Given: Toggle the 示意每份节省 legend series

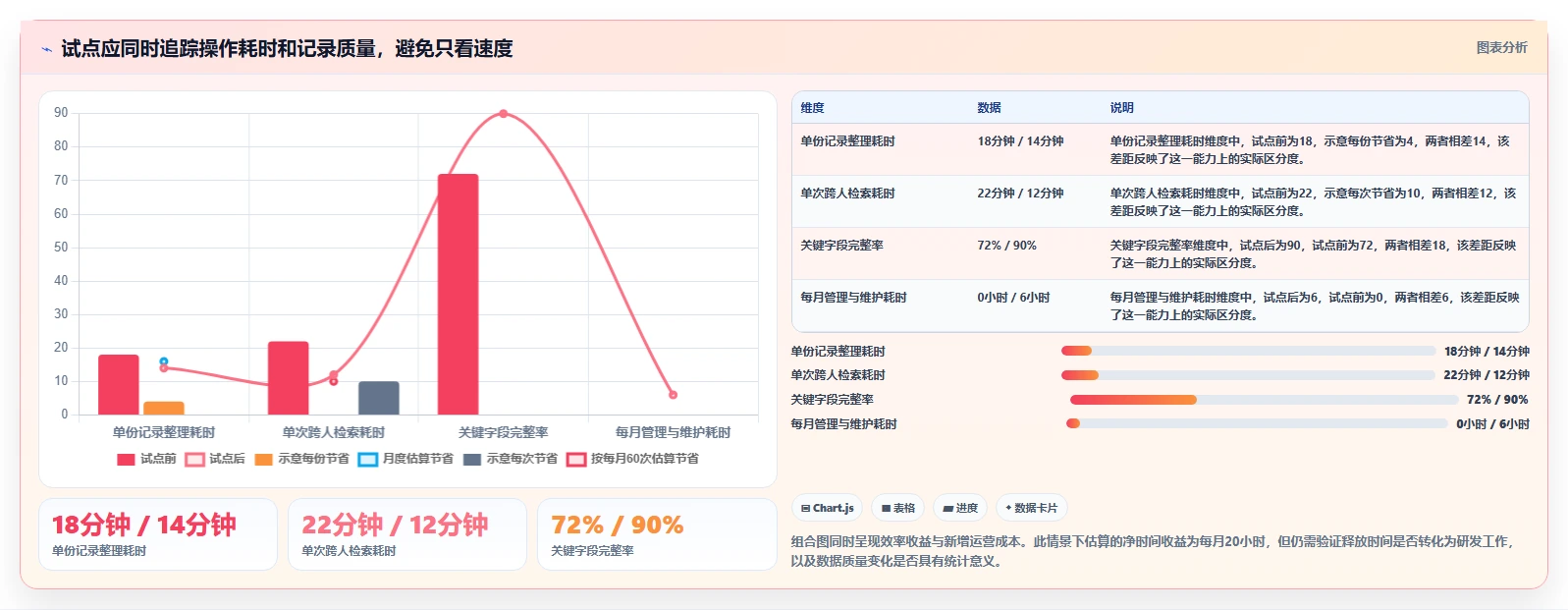Looking at the screenshot, I should [x=301, y=459].
